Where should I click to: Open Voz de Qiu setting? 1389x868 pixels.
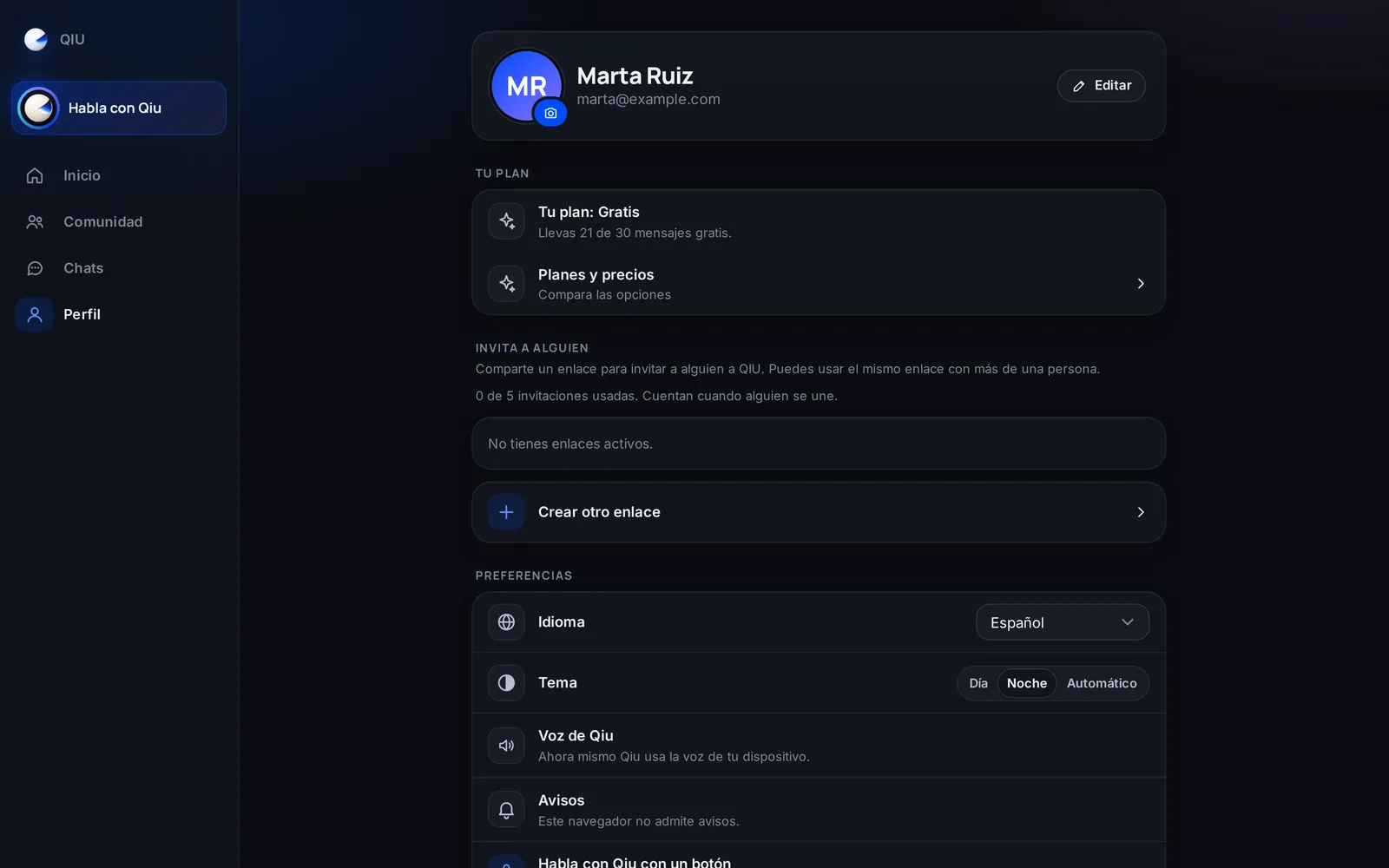[819, 746]
